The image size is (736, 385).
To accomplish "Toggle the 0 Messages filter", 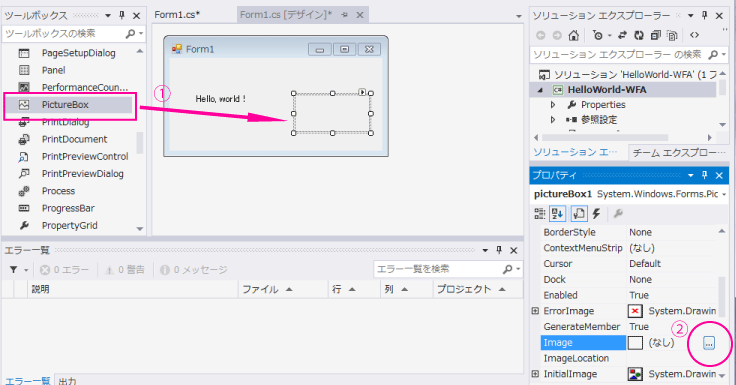I will 193,270.
